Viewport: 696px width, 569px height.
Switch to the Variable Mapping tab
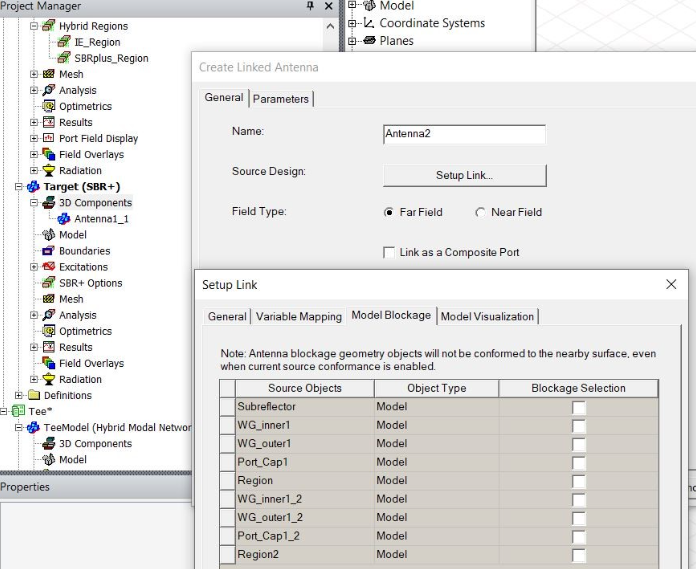pos(298,316)
